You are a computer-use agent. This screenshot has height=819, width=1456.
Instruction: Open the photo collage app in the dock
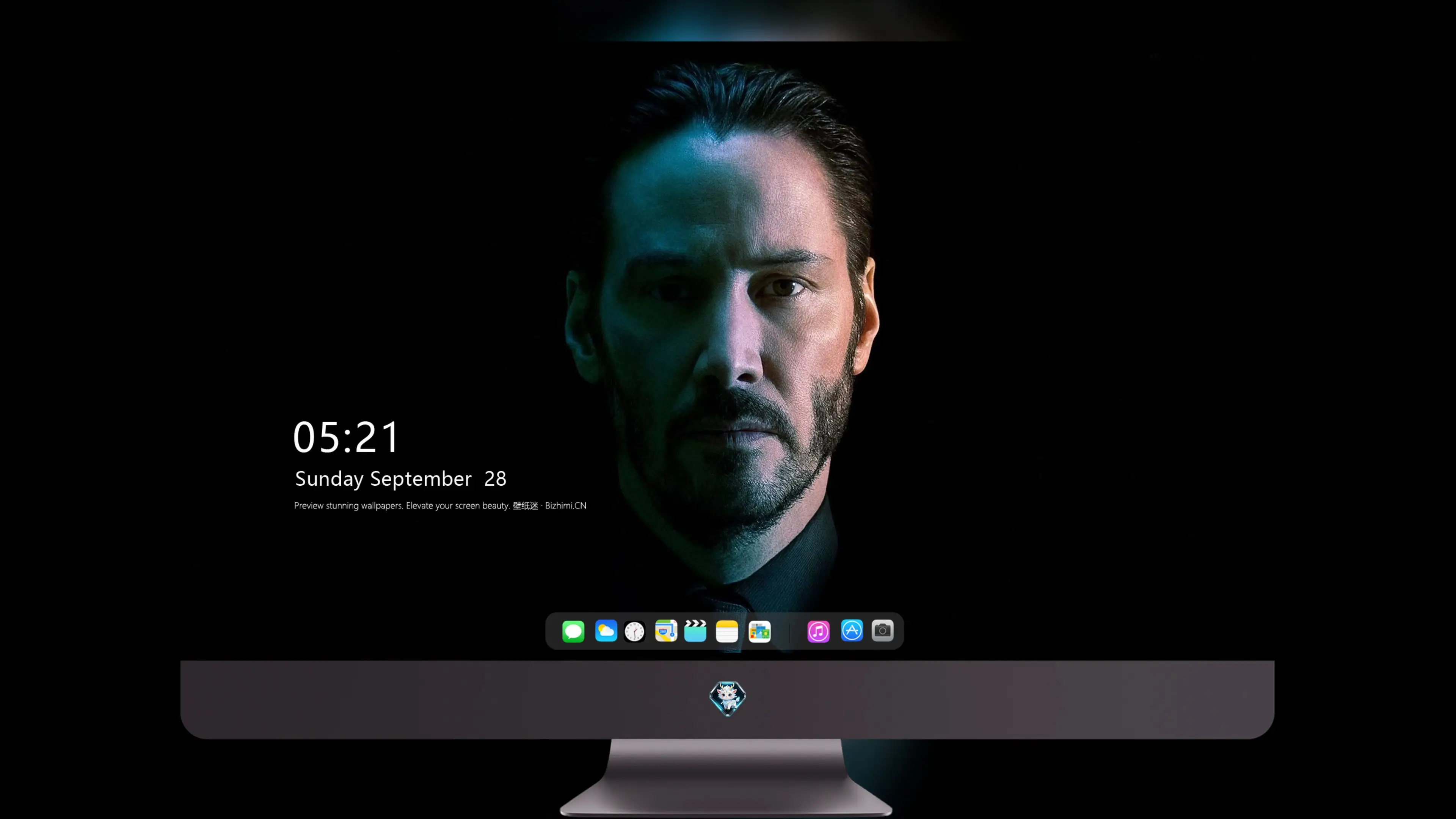coord(759,631)
